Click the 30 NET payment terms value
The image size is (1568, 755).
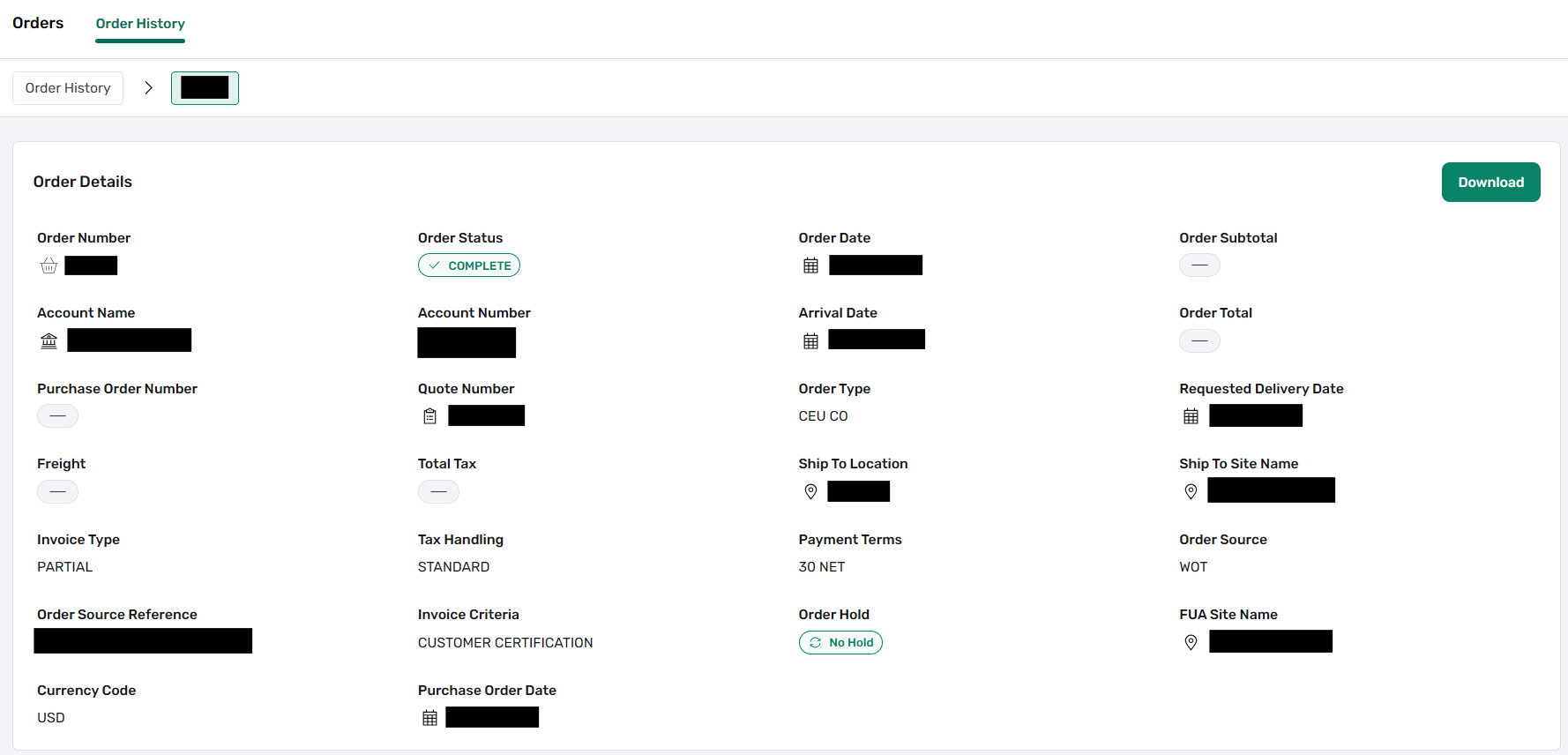click(822, 567)
